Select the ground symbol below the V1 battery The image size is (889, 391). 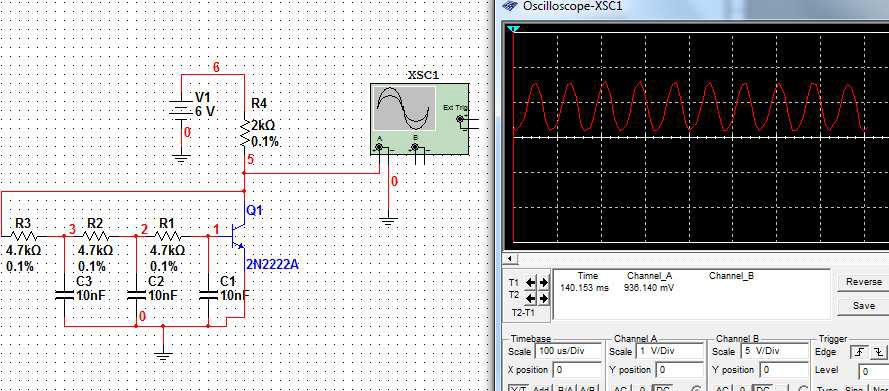coord(181,158)
